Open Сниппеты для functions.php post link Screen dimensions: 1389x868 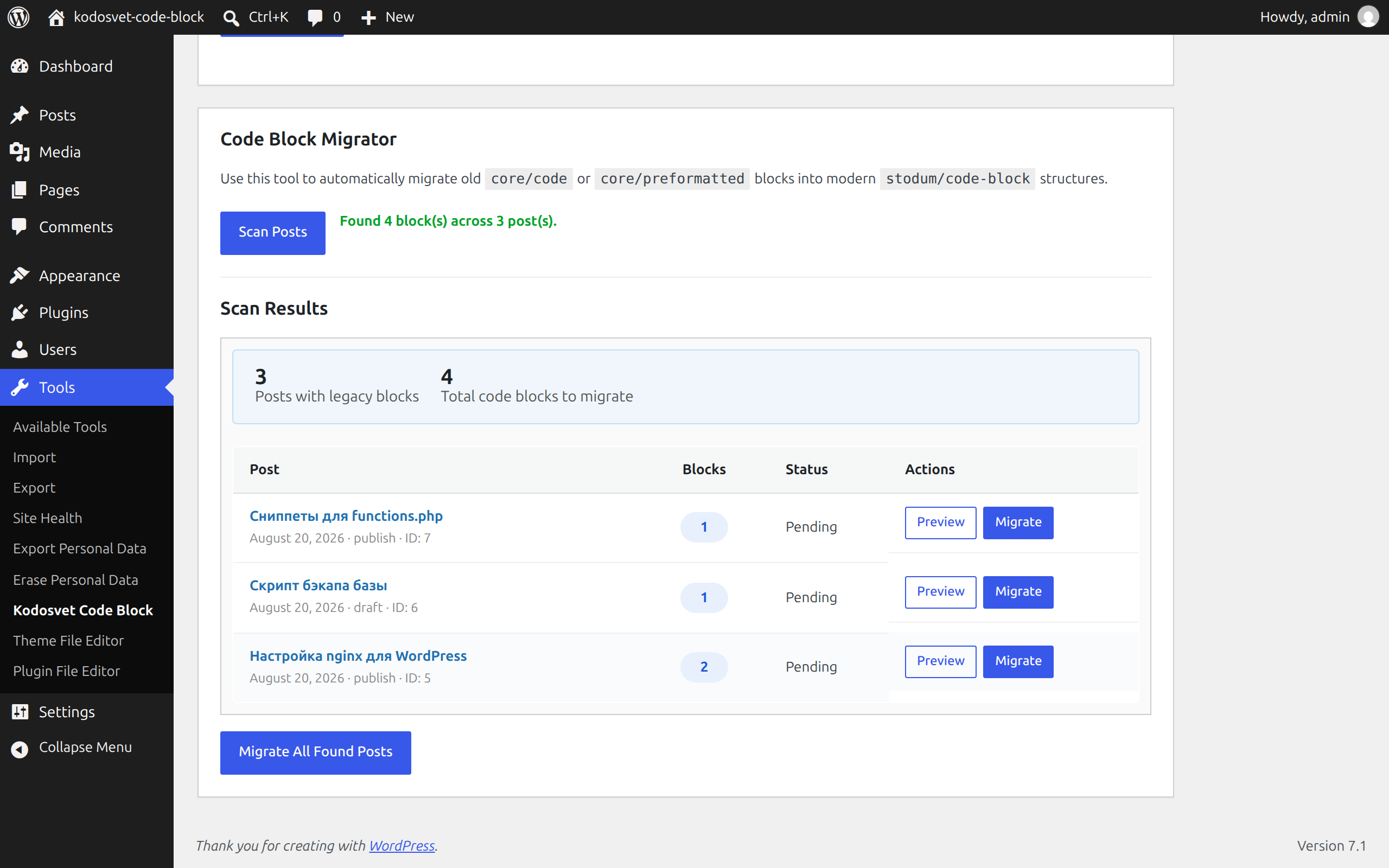[x=346, y=515]
